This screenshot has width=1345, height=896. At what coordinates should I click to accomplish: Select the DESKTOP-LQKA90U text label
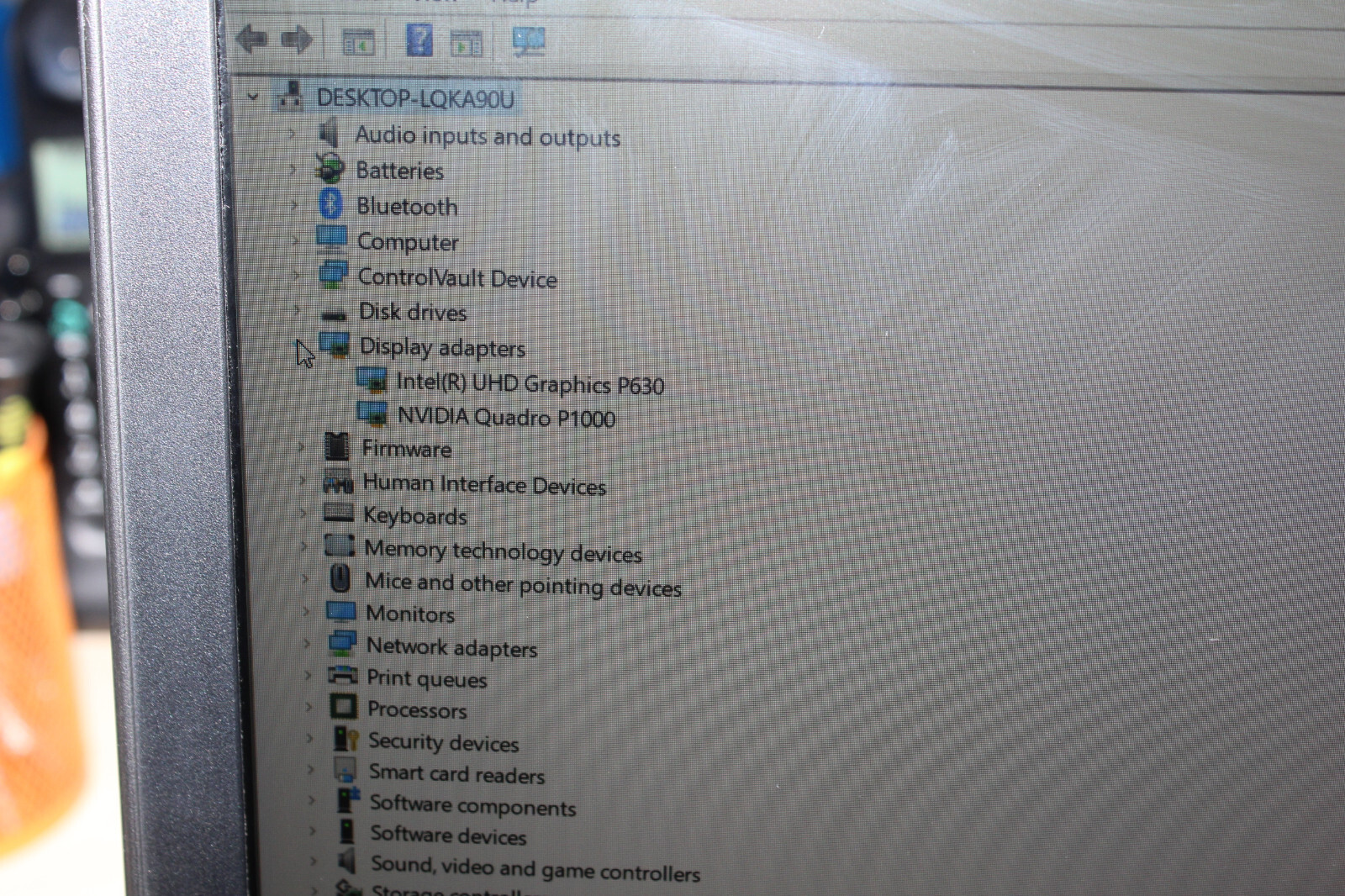(x=415, y=99)
